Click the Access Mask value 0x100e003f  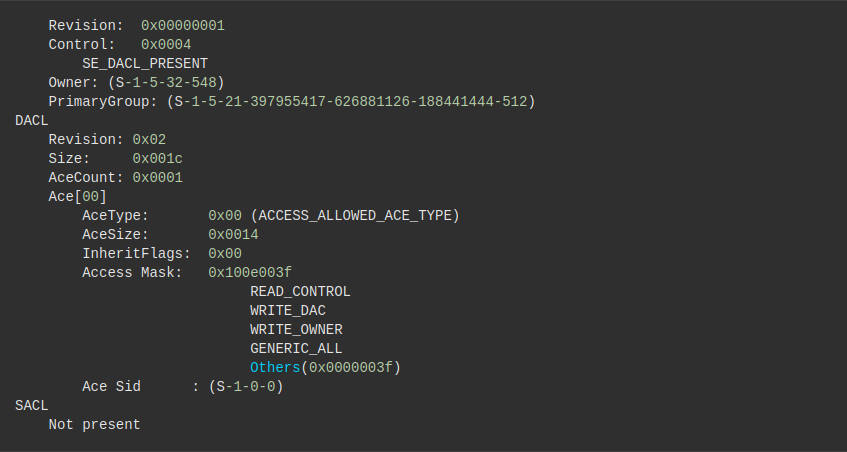[x=250, y=272]
